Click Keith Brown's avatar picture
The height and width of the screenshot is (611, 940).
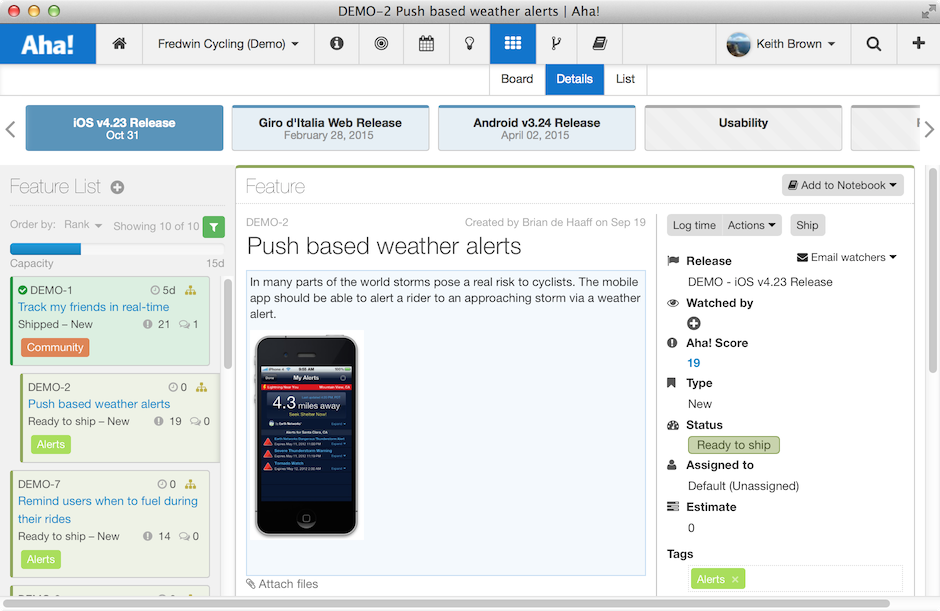pyautogui.click(x=739, y=44)
